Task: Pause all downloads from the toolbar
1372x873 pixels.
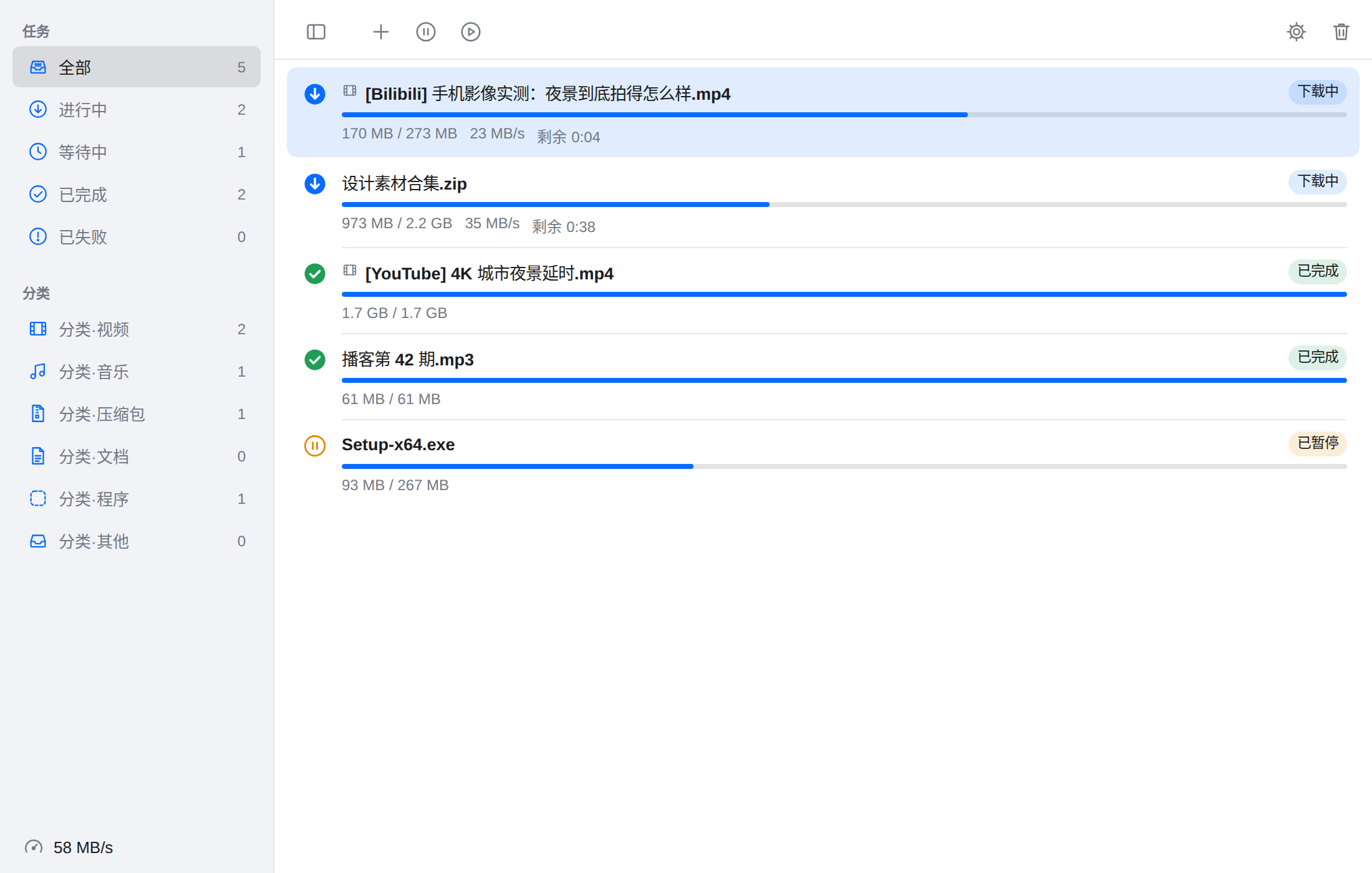Action: (426, 32)
